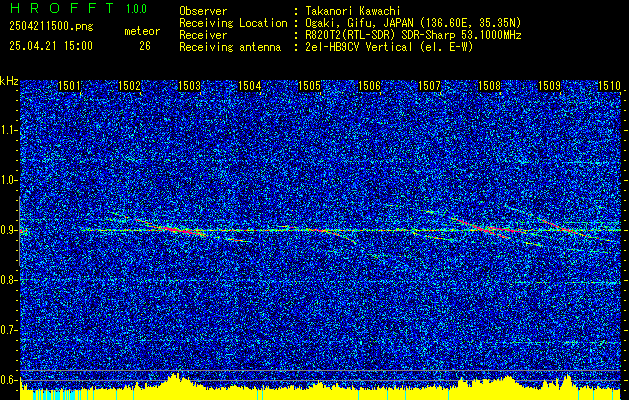Click the R820T2(RTL-SDR) receiver text
The height and width of the screenshot is (400, 629).
(413, 35)
